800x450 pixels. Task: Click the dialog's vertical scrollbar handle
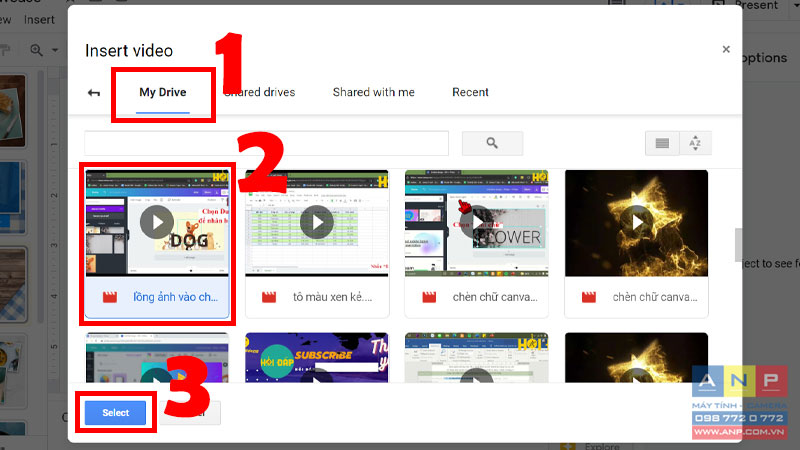pos(738,245)
